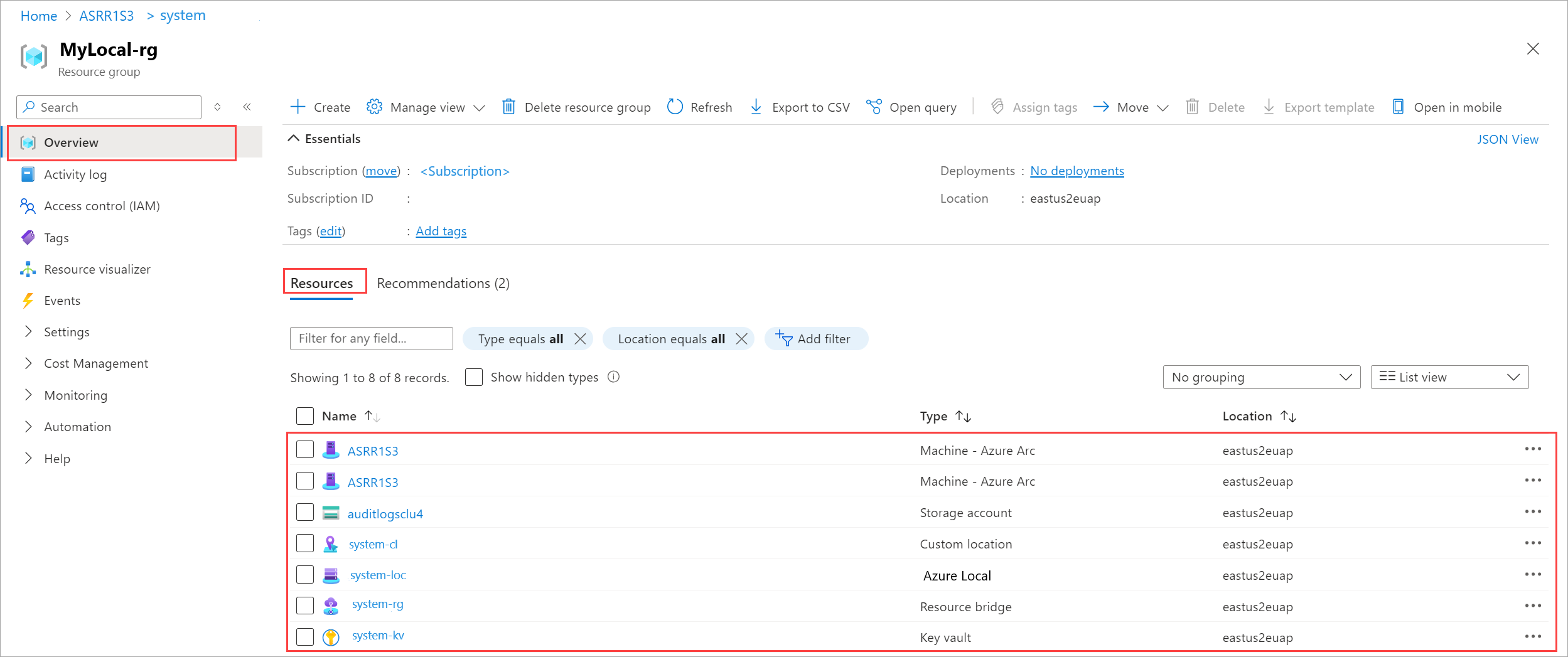
Task: Select the Resources tab
Action: click(323, 283)
